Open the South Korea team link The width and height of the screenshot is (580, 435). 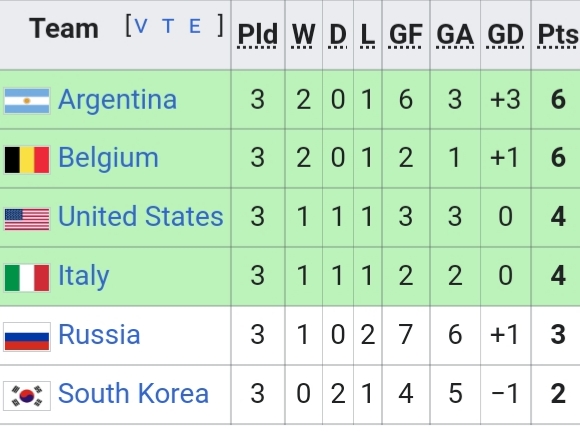pos(134,394)
